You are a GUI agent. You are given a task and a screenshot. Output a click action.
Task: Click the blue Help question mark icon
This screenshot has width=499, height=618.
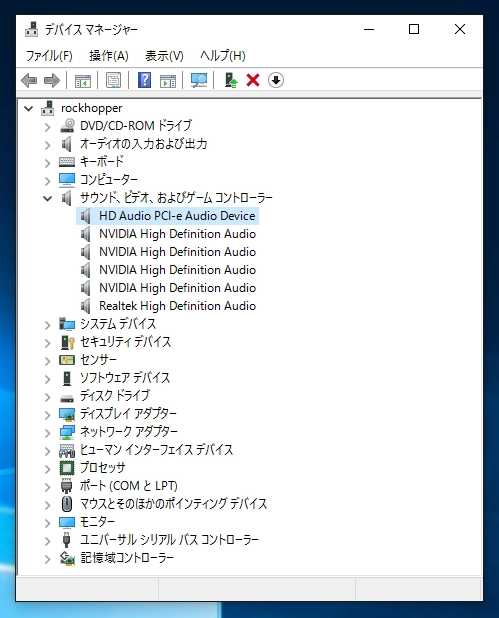coord(145,80)
